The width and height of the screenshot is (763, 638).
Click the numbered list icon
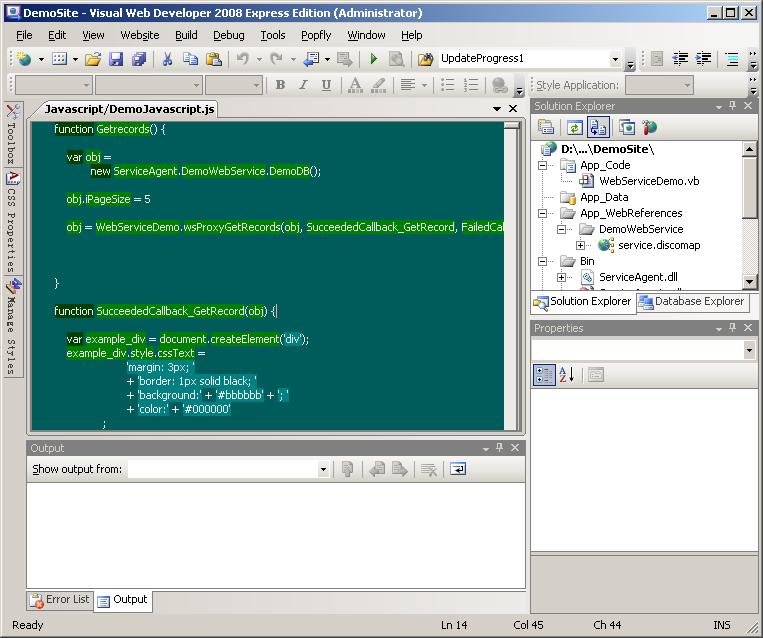[x=471, y=85]
